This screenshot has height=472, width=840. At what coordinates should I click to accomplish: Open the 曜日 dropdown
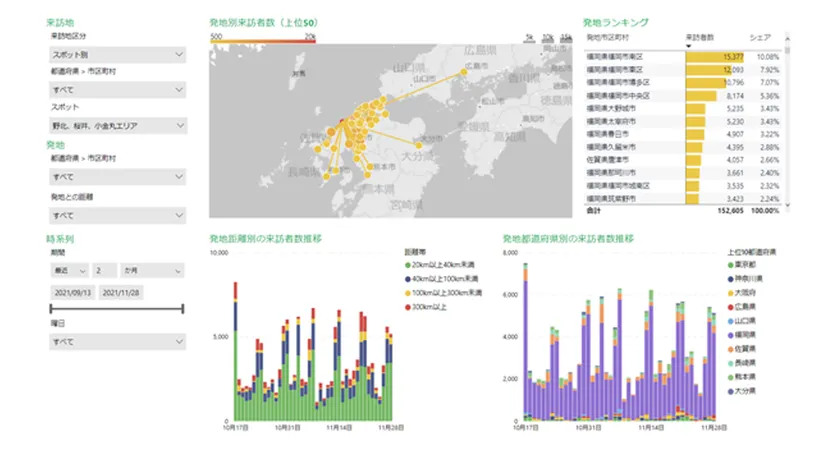(x=117, y=341)
